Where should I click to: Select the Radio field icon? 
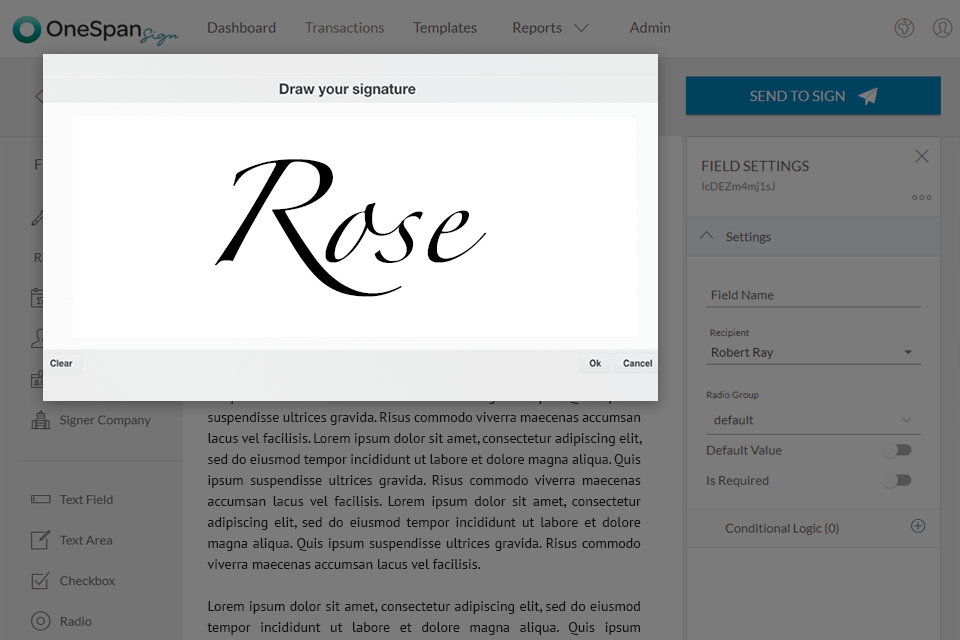40,621
